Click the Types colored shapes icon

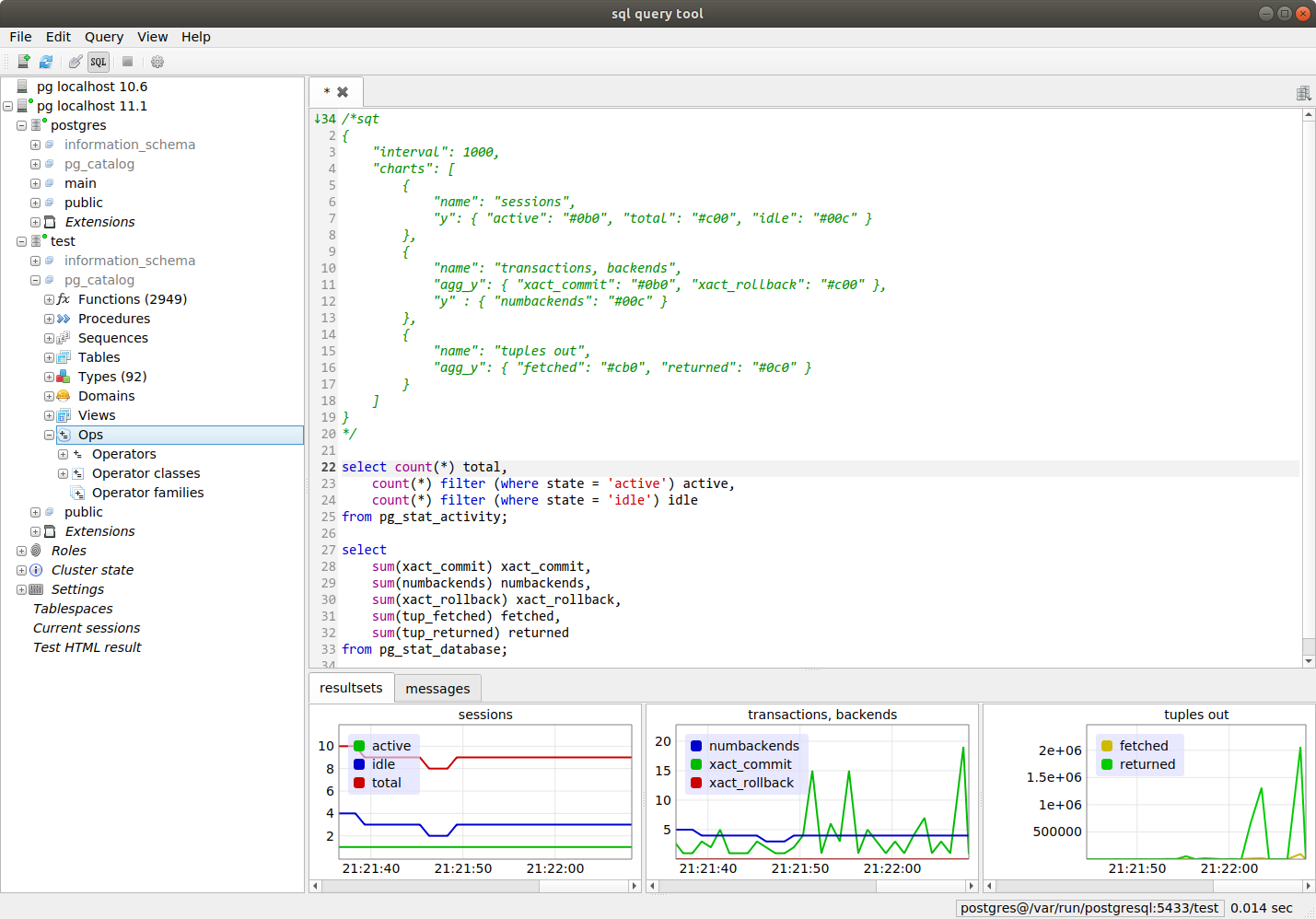pyautogui.click(x=64, y=377)
